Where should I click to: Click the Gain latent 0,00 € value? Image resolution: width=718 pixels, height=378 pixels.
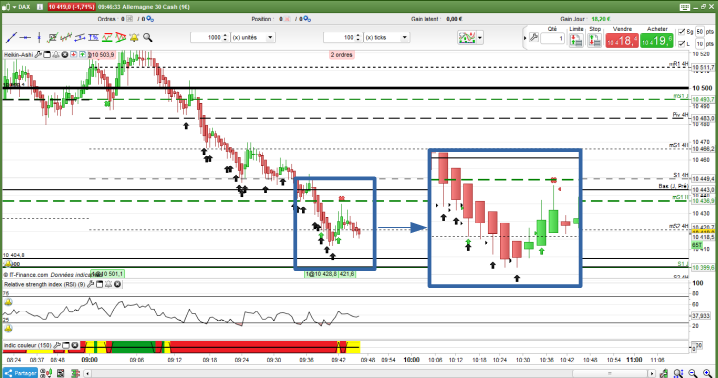[x=454, y=19]
